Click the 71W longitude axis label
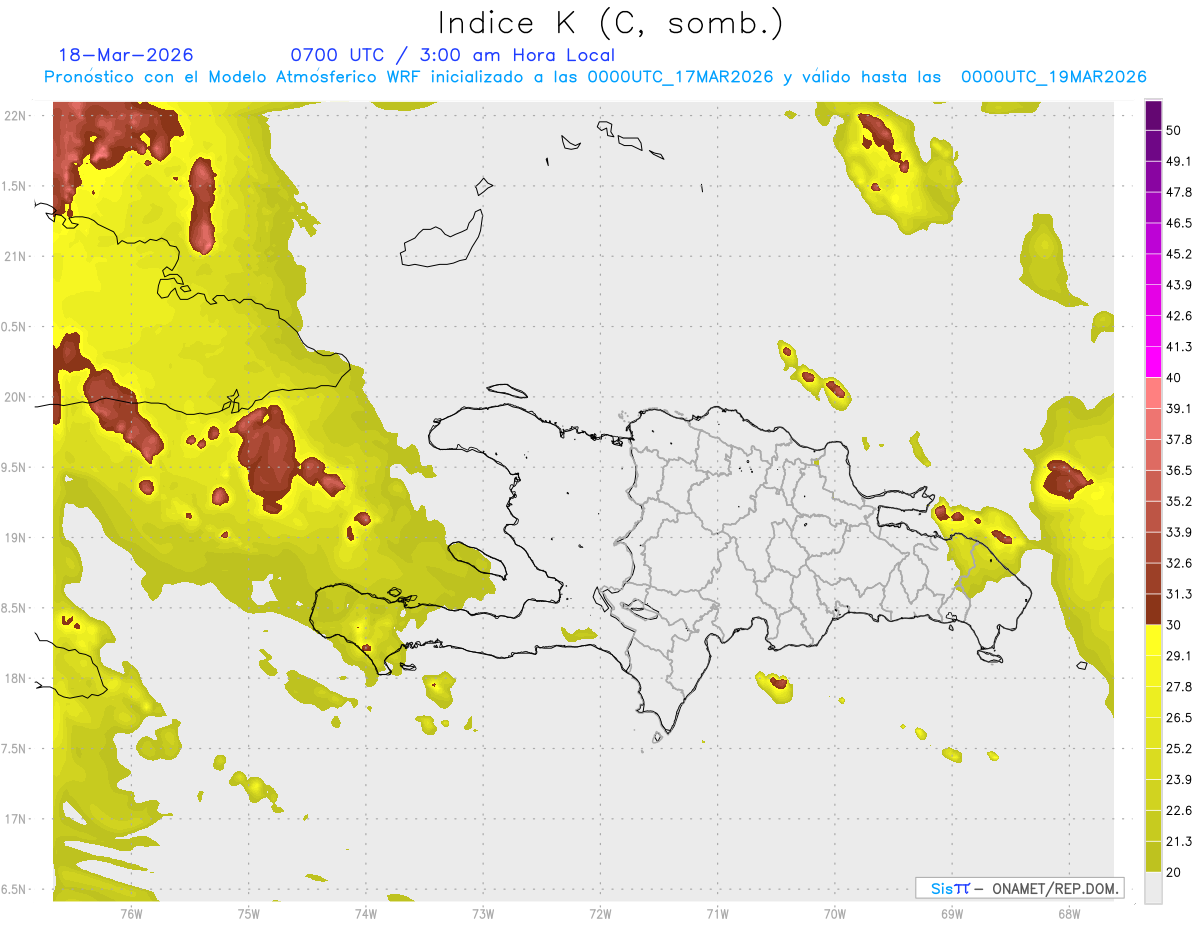Screen dimensions: 1200x927 click(717, 913)
